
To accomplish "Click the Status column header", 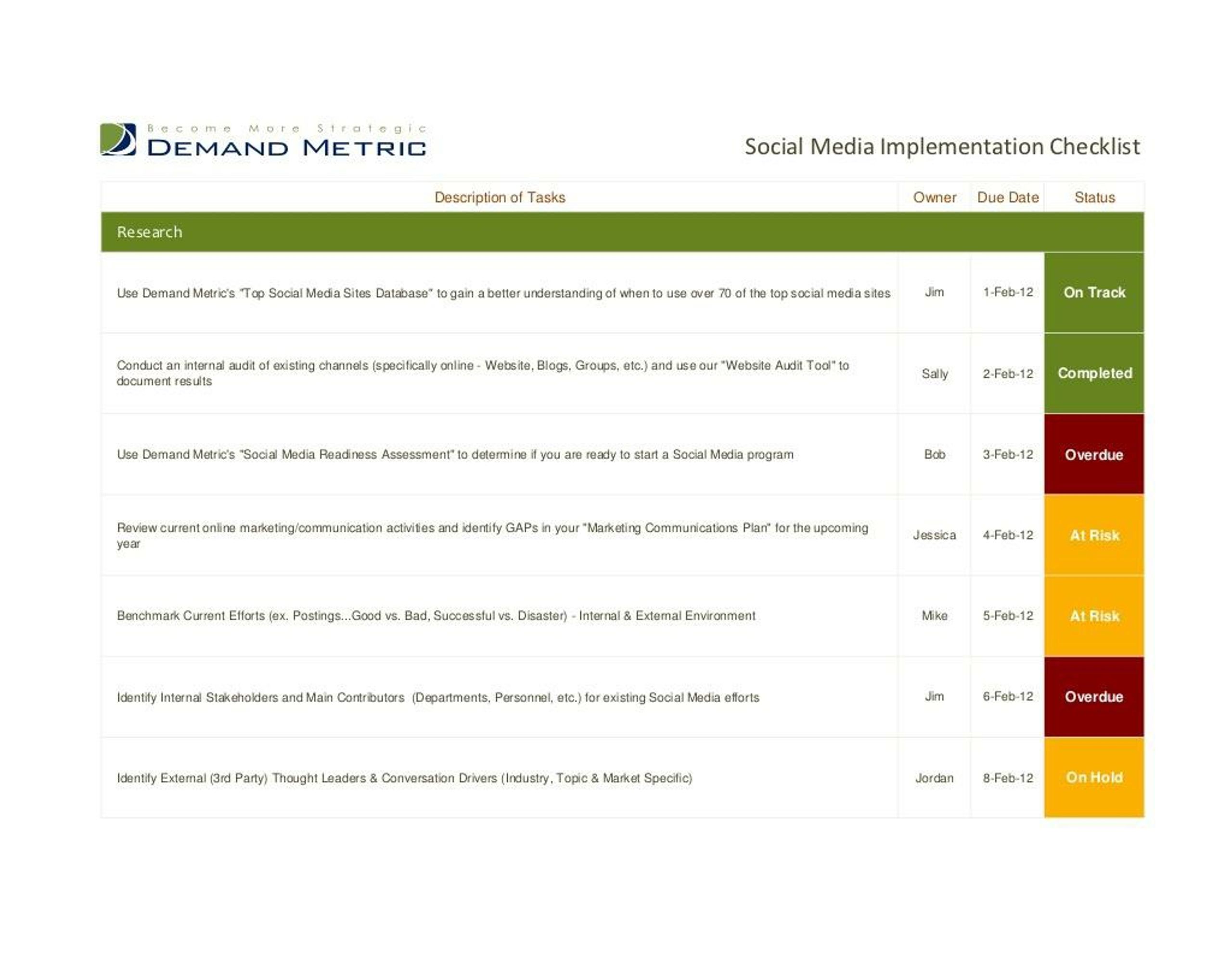I will [1094, 197].
